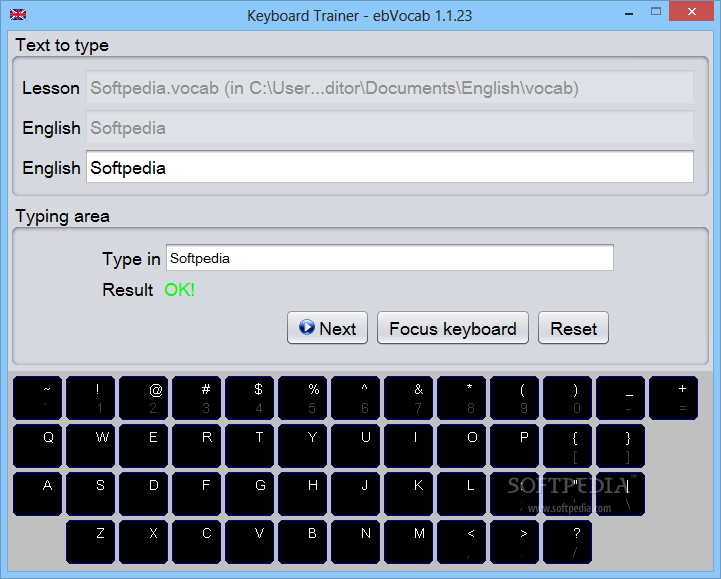Click the Lesson path field
This screenshot has height=579, width=721.
tap(389, 87)
